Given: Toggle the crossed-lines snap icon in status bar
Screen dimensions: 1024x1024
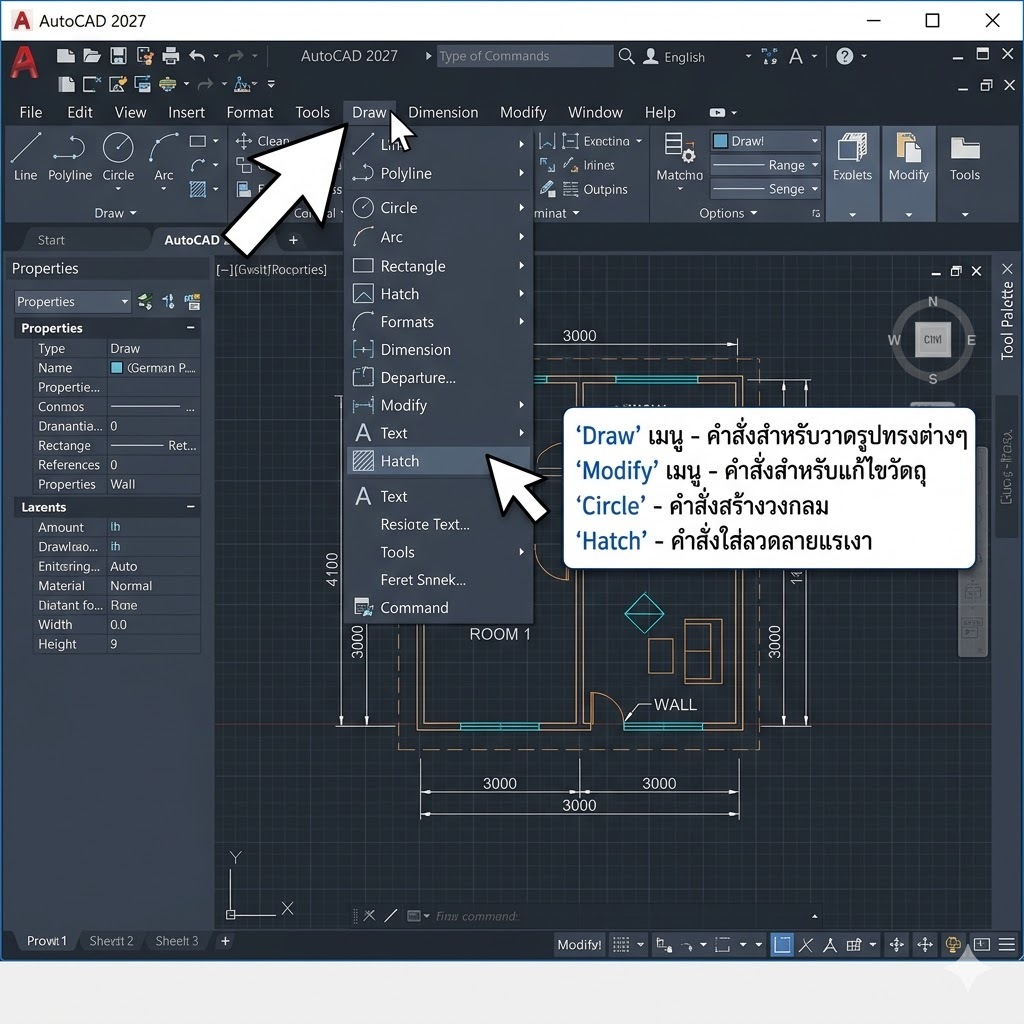Looking at the screenshot, I should (806, 944).
